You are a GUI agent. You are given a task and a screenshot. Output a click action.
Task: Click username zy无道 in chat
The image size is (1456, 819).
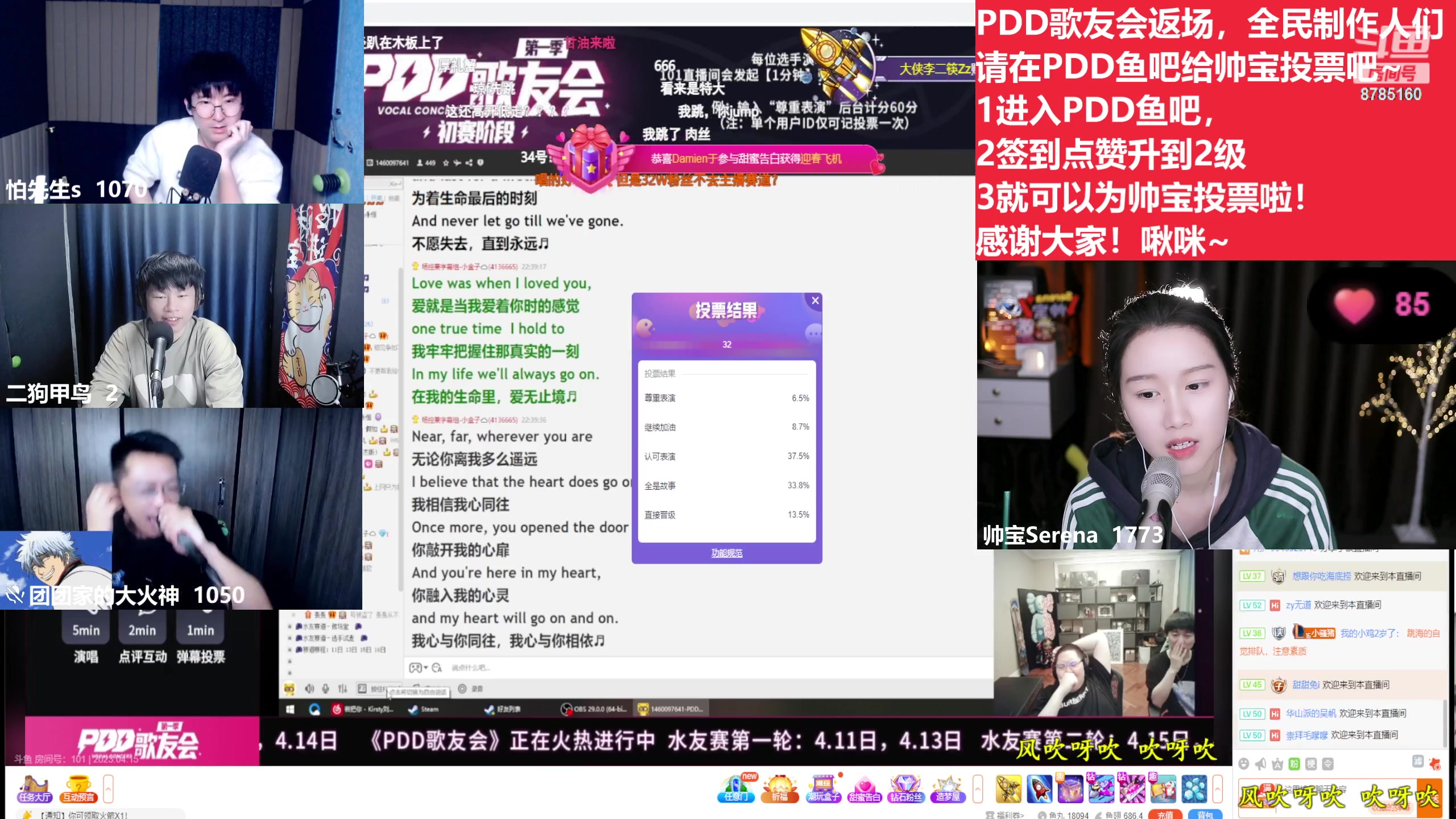1298,605
